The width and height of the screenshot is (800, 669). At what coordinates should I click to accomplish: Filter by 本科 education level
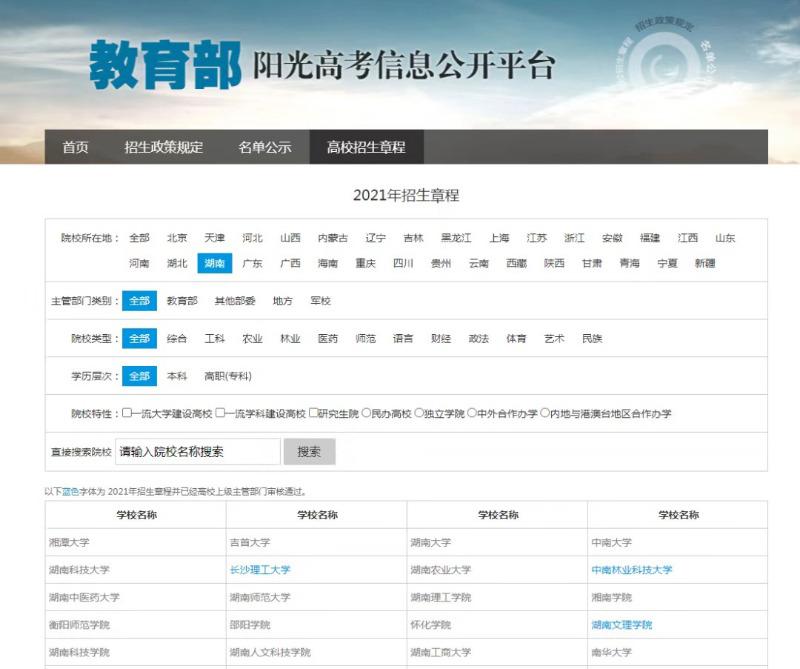[x=177, y=376]
